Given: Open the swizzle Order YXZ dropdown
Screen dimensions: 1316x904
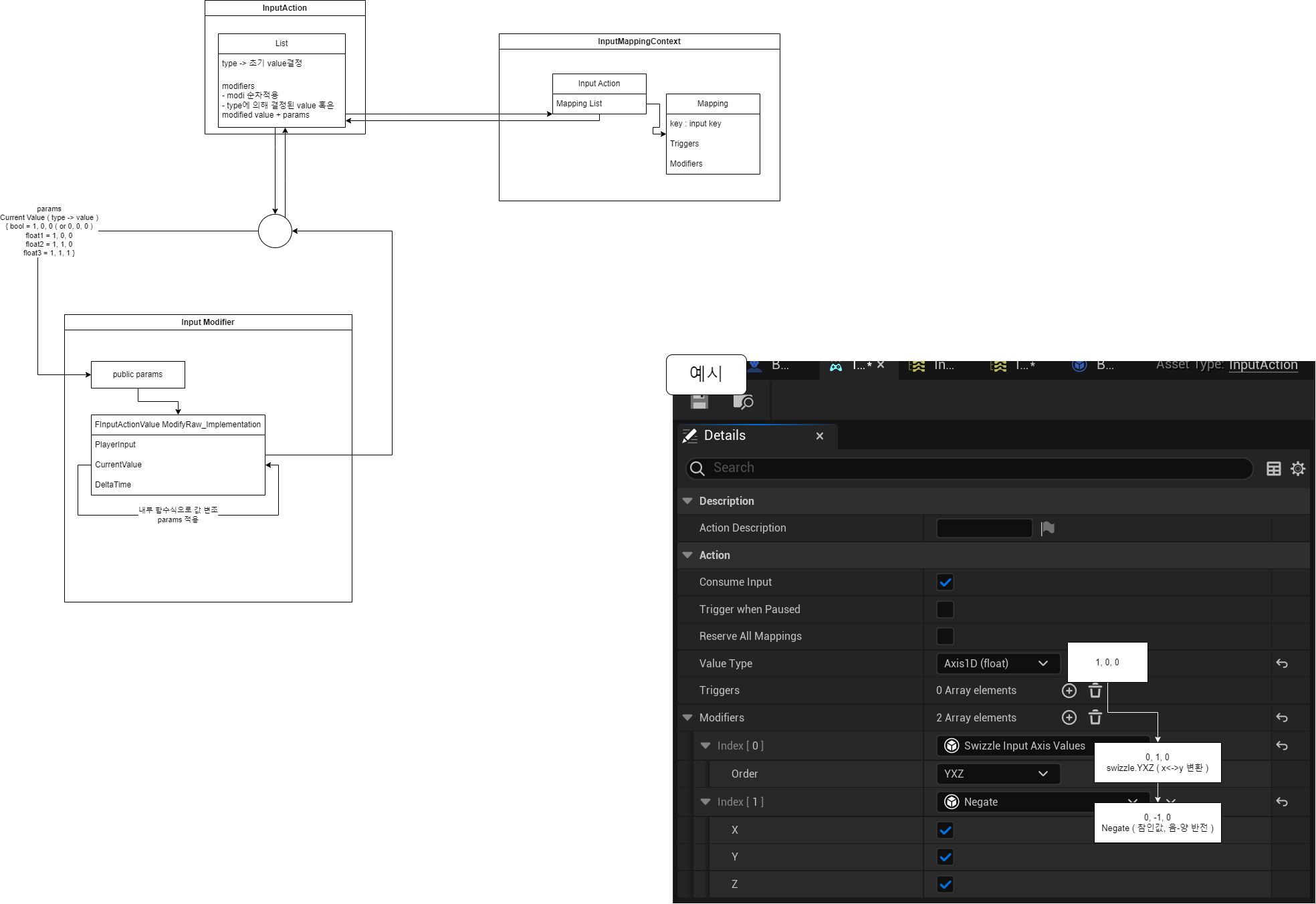Looking at the screenshot, I should pyautogui.click(x=996, y=774).
